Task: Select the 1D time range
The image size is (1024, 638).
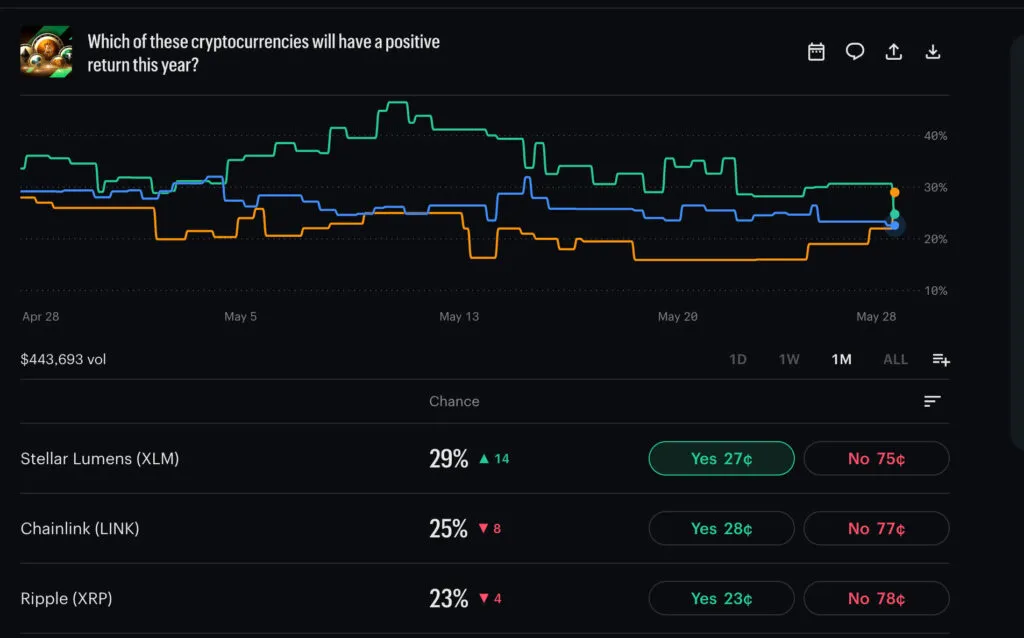Action: (738, 359)
